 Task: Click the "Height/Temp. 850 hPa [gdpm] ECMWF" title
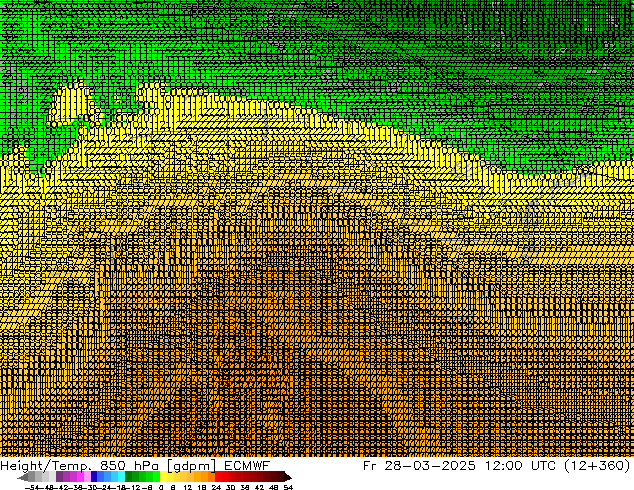tap(135, 465)
